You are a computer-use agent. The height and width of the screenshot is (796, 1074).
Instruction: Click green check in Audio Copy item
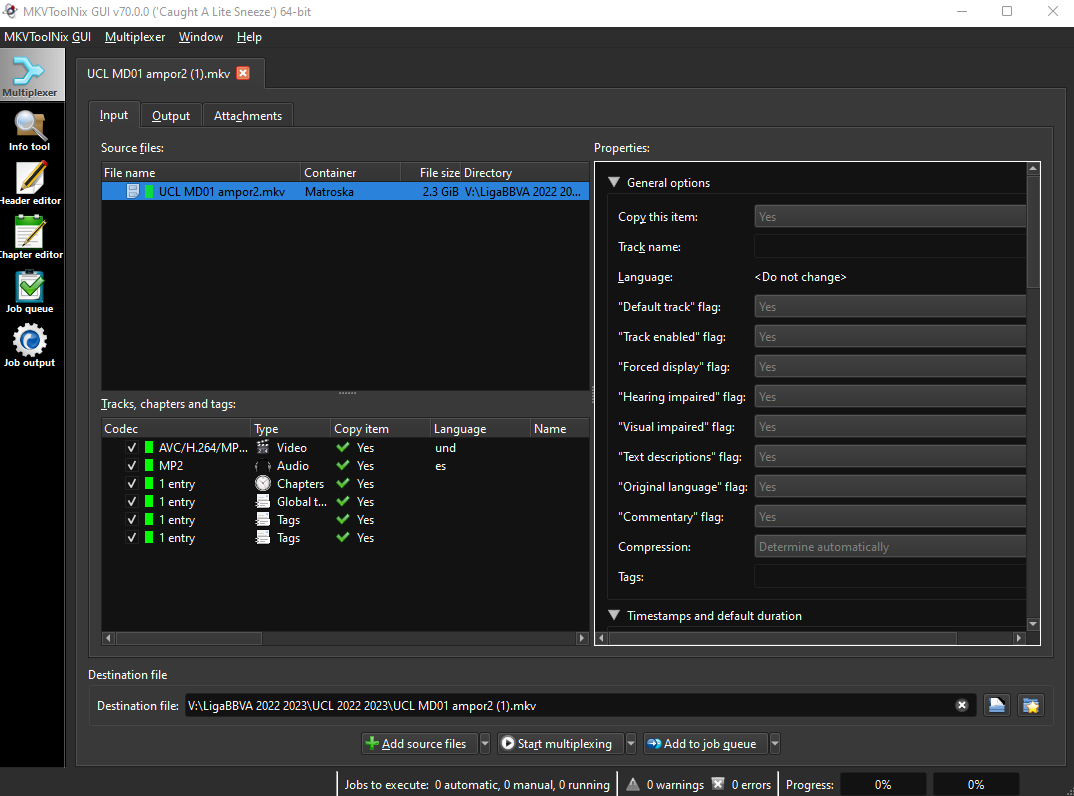343,465
